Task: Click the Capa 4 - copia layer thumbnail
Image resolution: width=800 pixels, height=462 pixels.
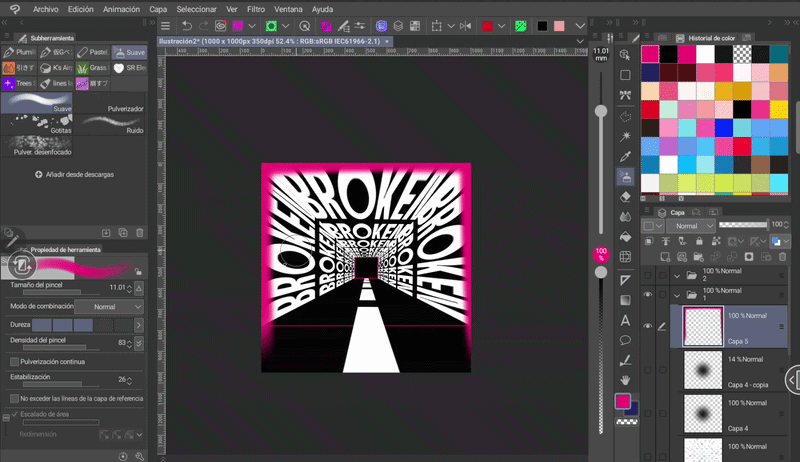Action: [701, 370]
